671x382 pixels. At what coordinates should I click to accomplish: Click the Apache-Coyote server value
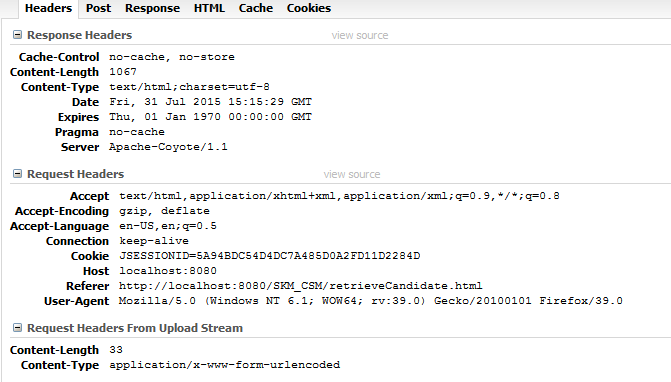pyautogui.click(x=168, y=147)
